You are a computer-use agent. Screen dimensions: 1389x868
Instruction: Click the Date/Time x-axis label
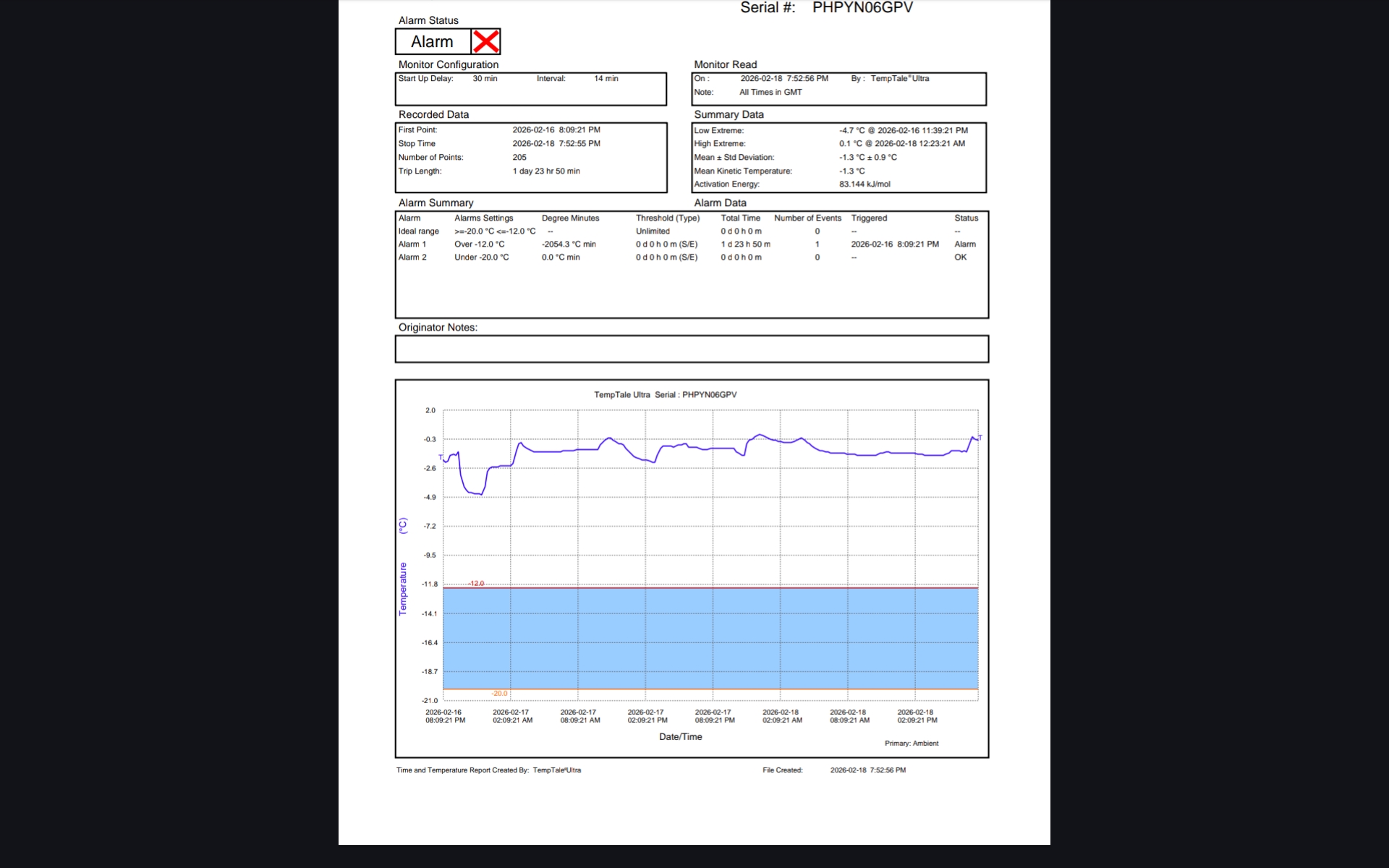coord(680,737)
